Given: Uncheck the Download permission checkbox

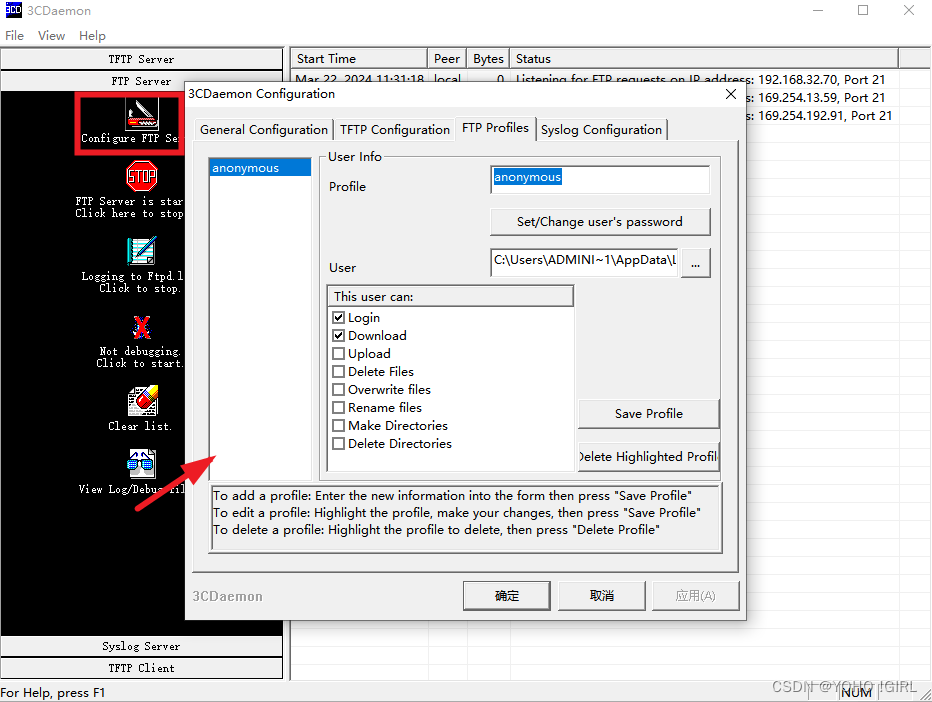Looking at the screenshot, I should (x=339, y=335).
